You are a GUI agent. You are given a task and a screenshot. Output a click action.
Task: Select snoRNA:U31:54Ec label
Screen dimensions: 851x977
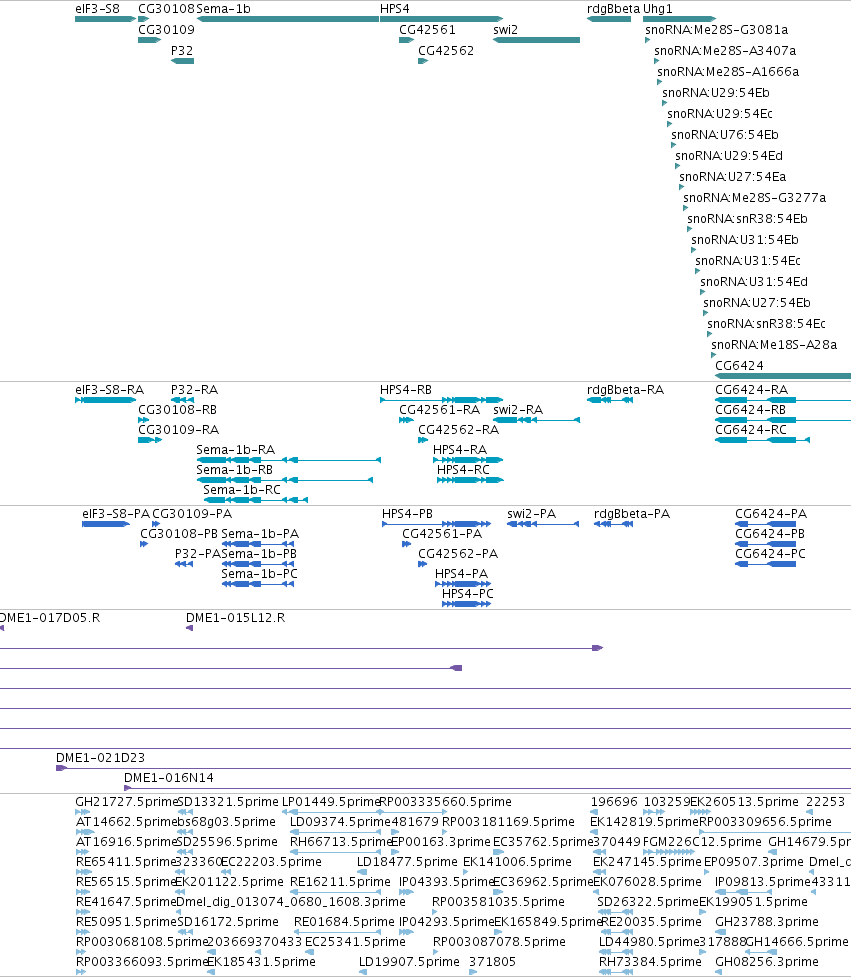point(748,261)
